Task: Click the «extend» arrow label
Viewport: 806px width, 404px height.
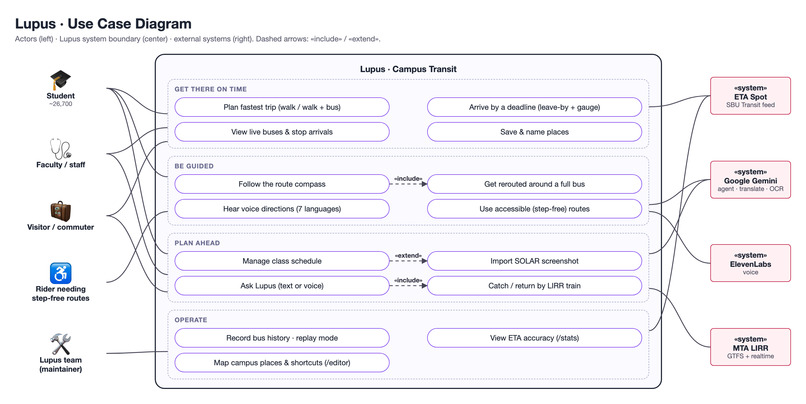Action: click(408, 255)
